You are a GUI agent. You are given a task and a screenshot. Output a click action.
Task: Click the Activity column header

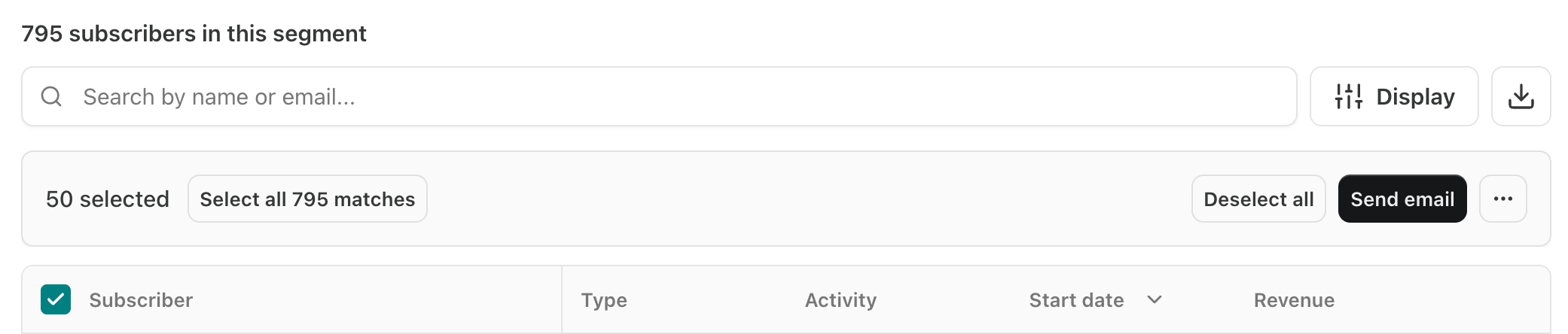coord(840,300)
